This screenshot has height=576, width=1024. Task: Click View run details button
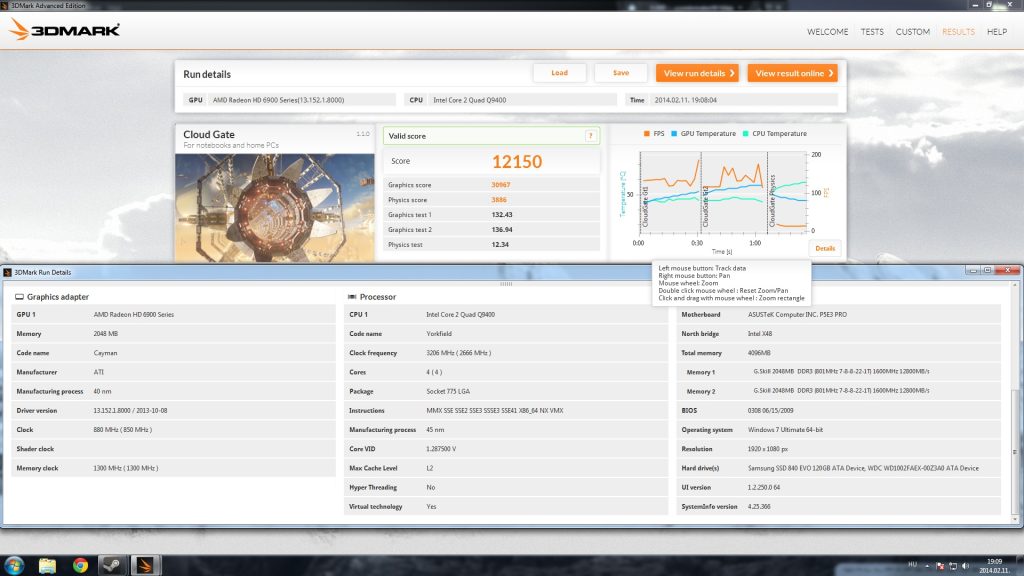(697, 73)
